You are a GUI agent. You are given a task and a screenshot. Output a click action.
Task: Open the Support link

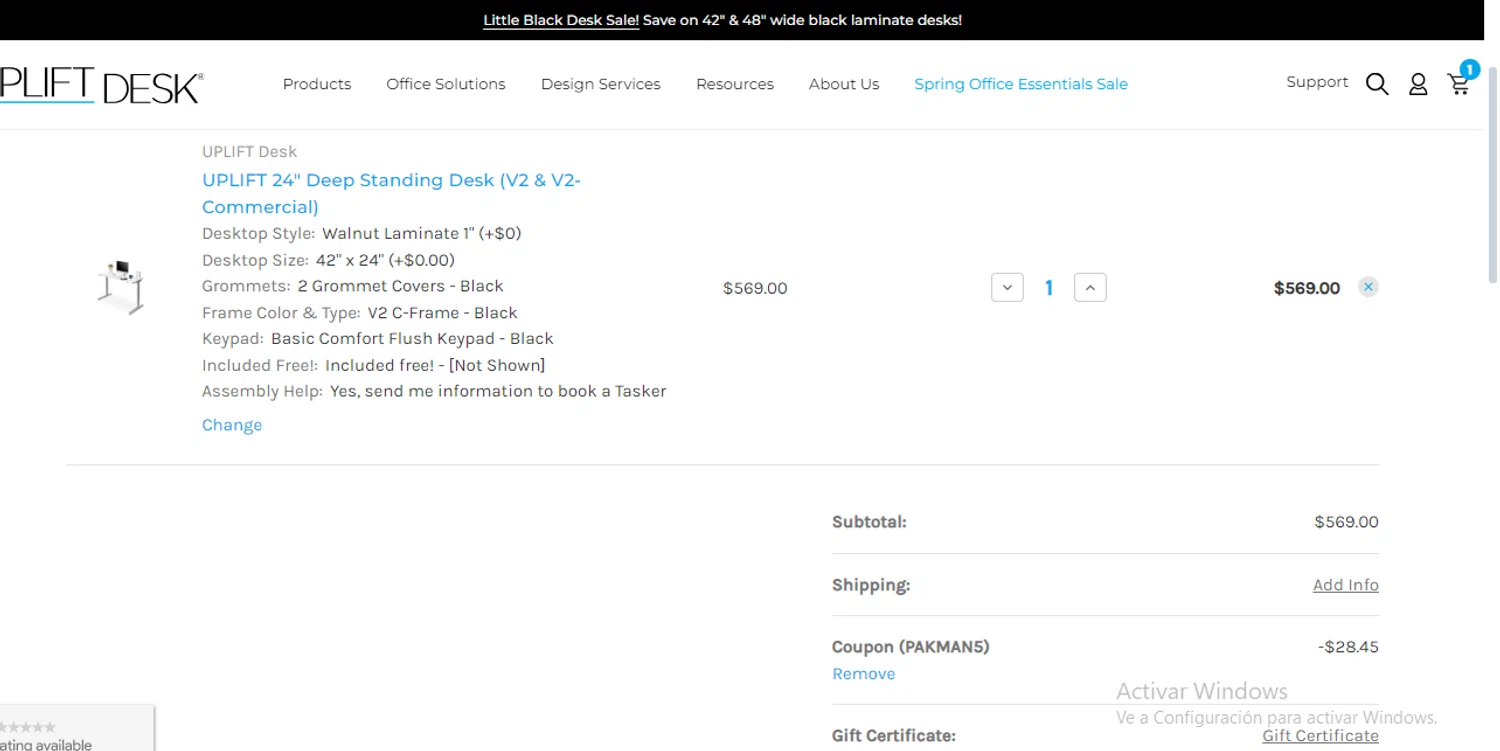point(1317,82)
